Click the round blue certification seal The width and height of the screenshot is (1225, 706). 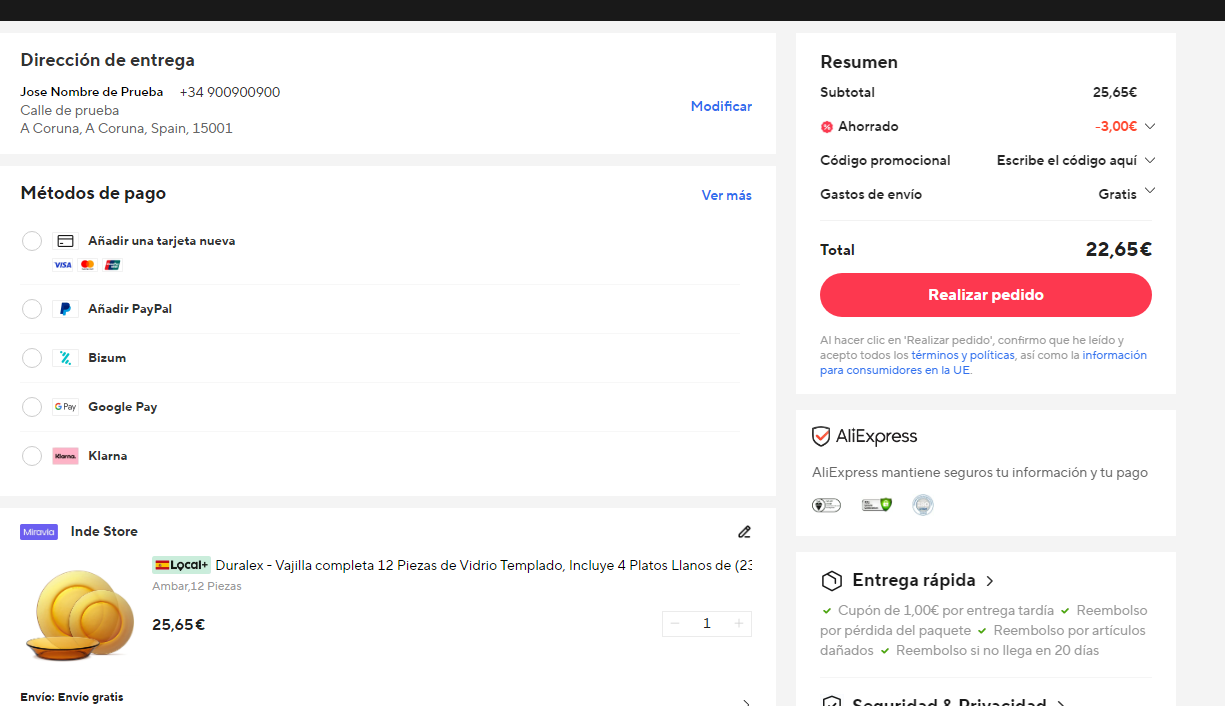click(923, 505)
